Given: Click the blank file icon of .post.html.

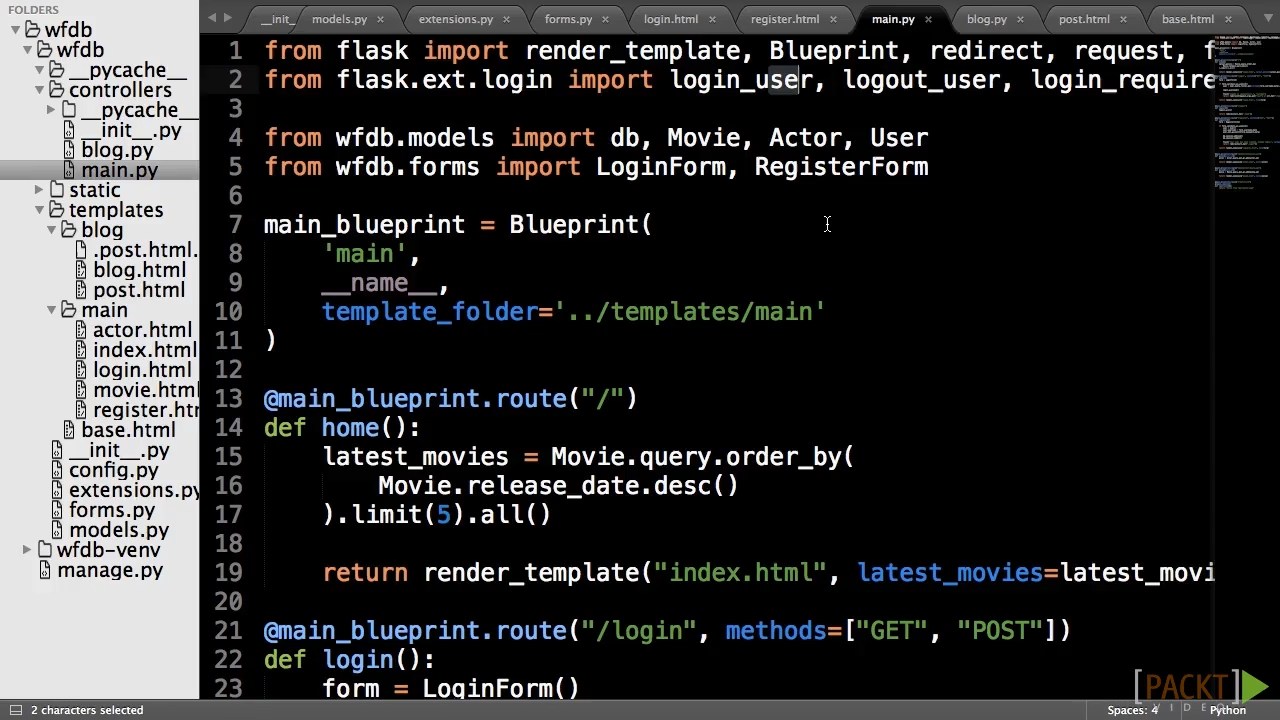Looking at the screenshot, I should 81,250.
